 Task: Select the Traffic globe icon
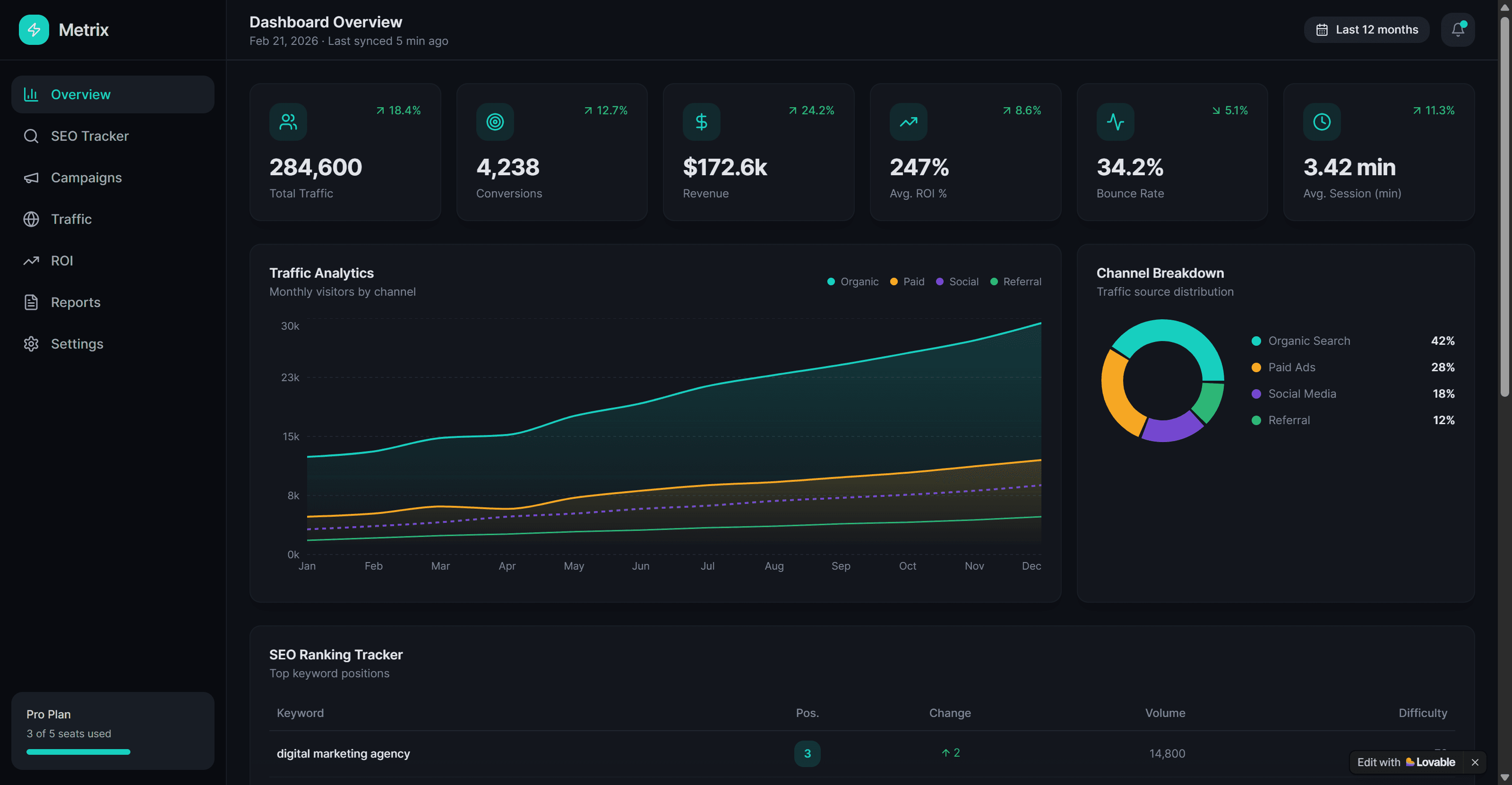tap(31, 219)
